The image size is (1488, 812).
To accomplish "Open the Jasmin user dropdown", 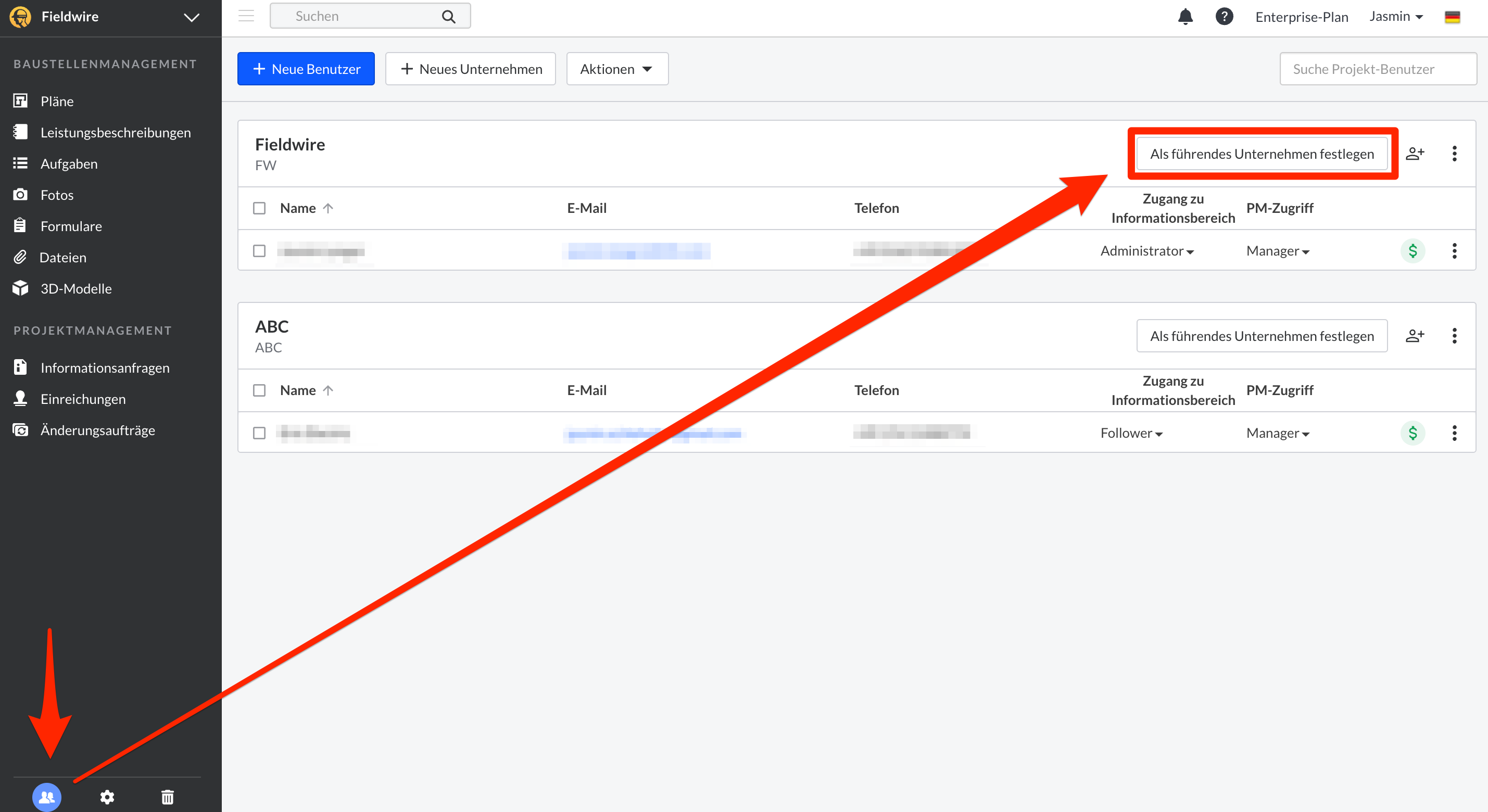I will [x=1395, y=16].
